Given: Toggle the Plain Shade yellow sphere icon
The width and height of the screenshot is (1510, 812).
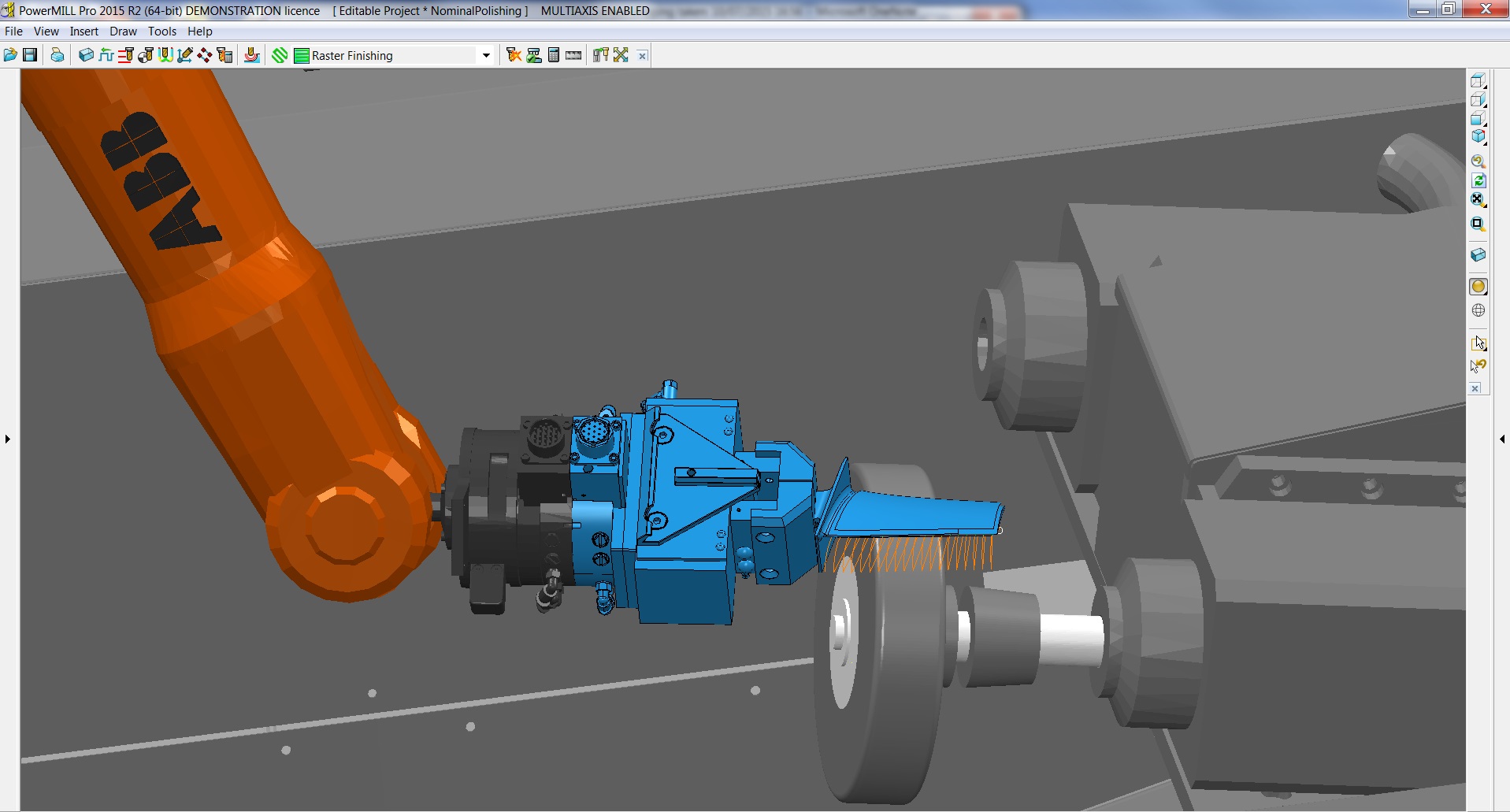Looking at the screenshot, I should tap(1478, 287).
